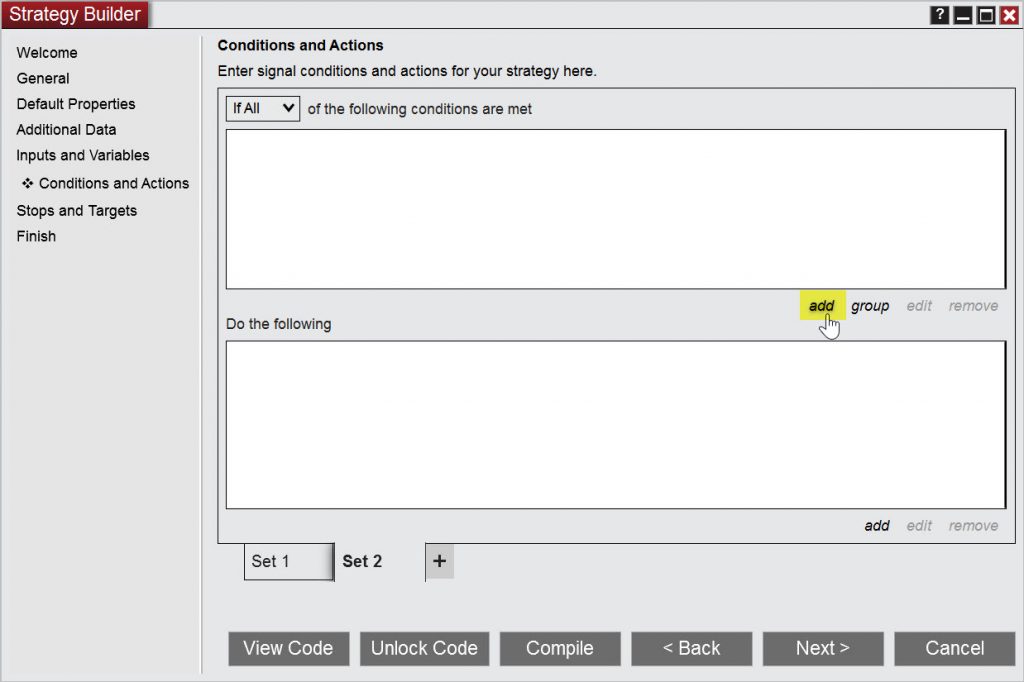The width and height of the screenshot is (1024, 682).
Task: Click highlighted add link for conditions
Action: (x=822, y=306)
